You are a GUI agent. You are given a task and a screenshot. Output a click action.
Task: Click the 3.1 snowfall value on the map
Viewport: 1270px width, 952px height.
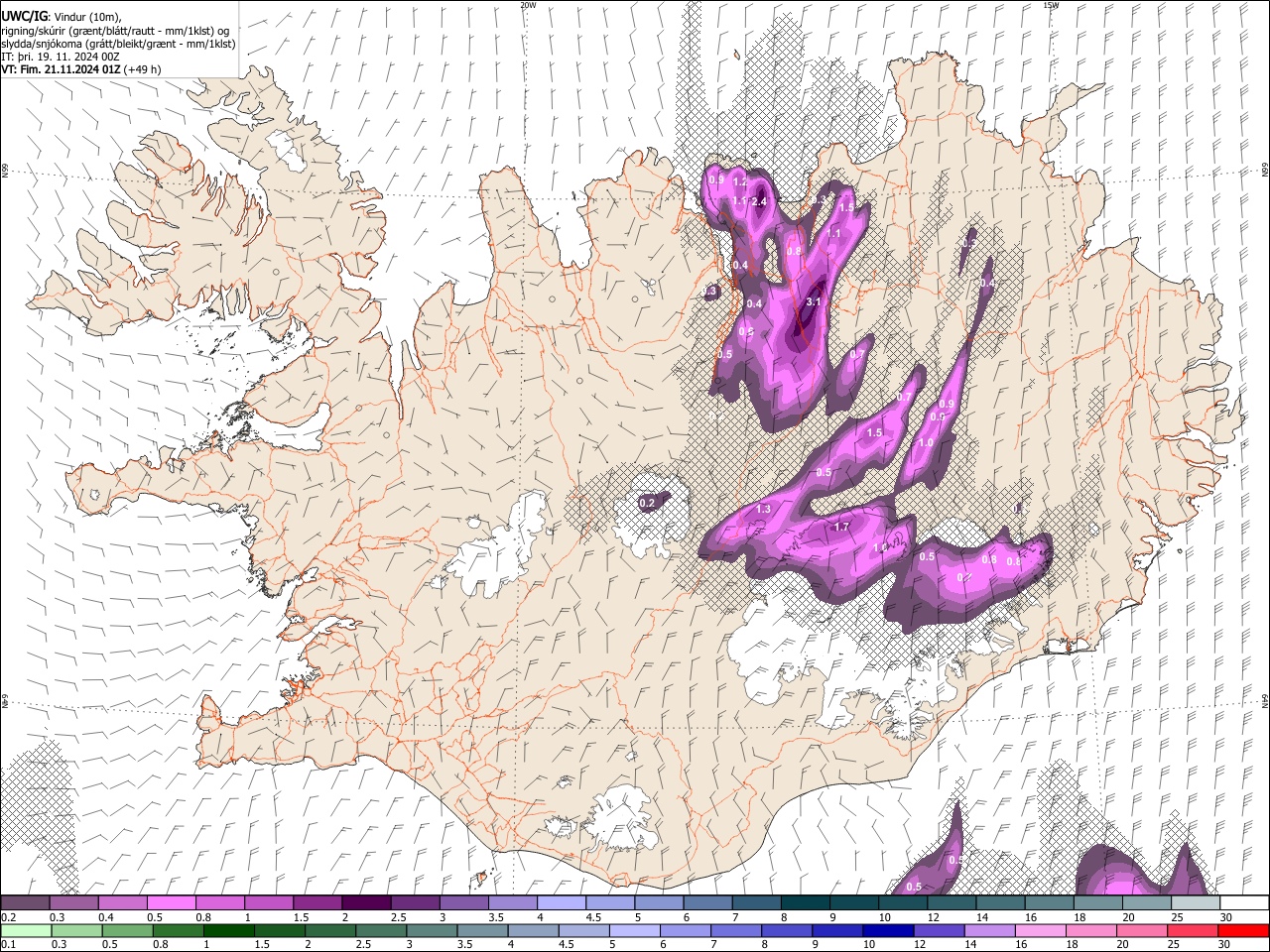click(815, 301)
